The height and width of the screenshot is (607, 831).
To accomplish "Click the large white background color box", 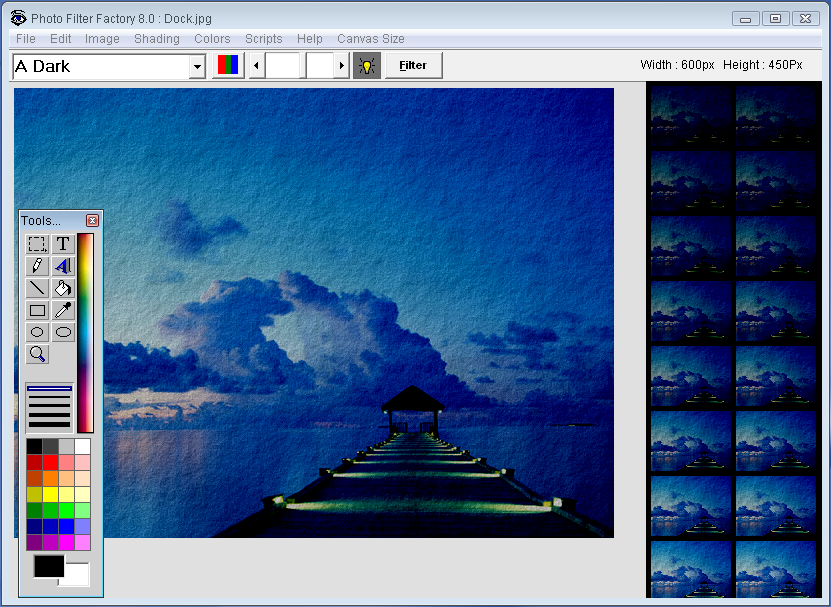I will point(77,576).
